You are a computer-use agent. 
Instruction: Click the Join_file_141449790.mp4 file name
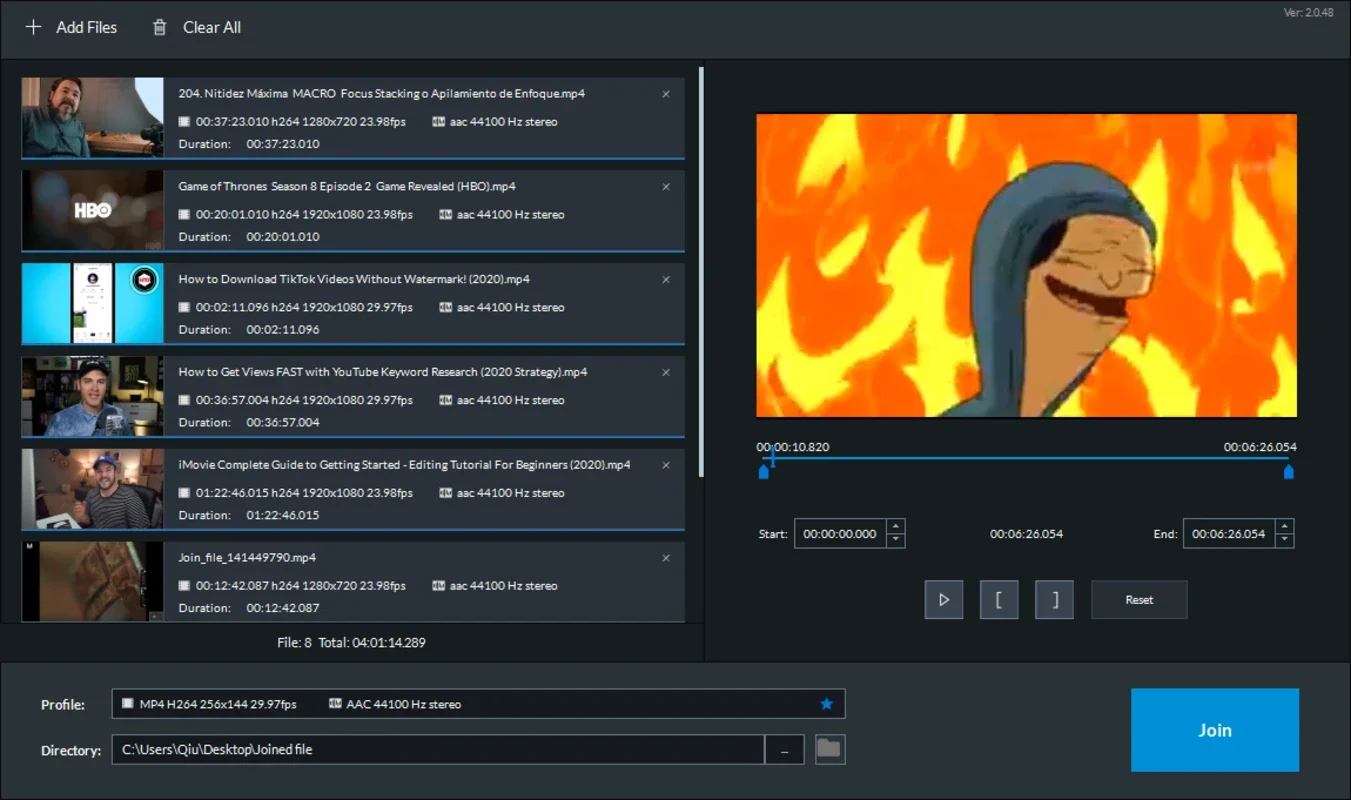point(247,558)
